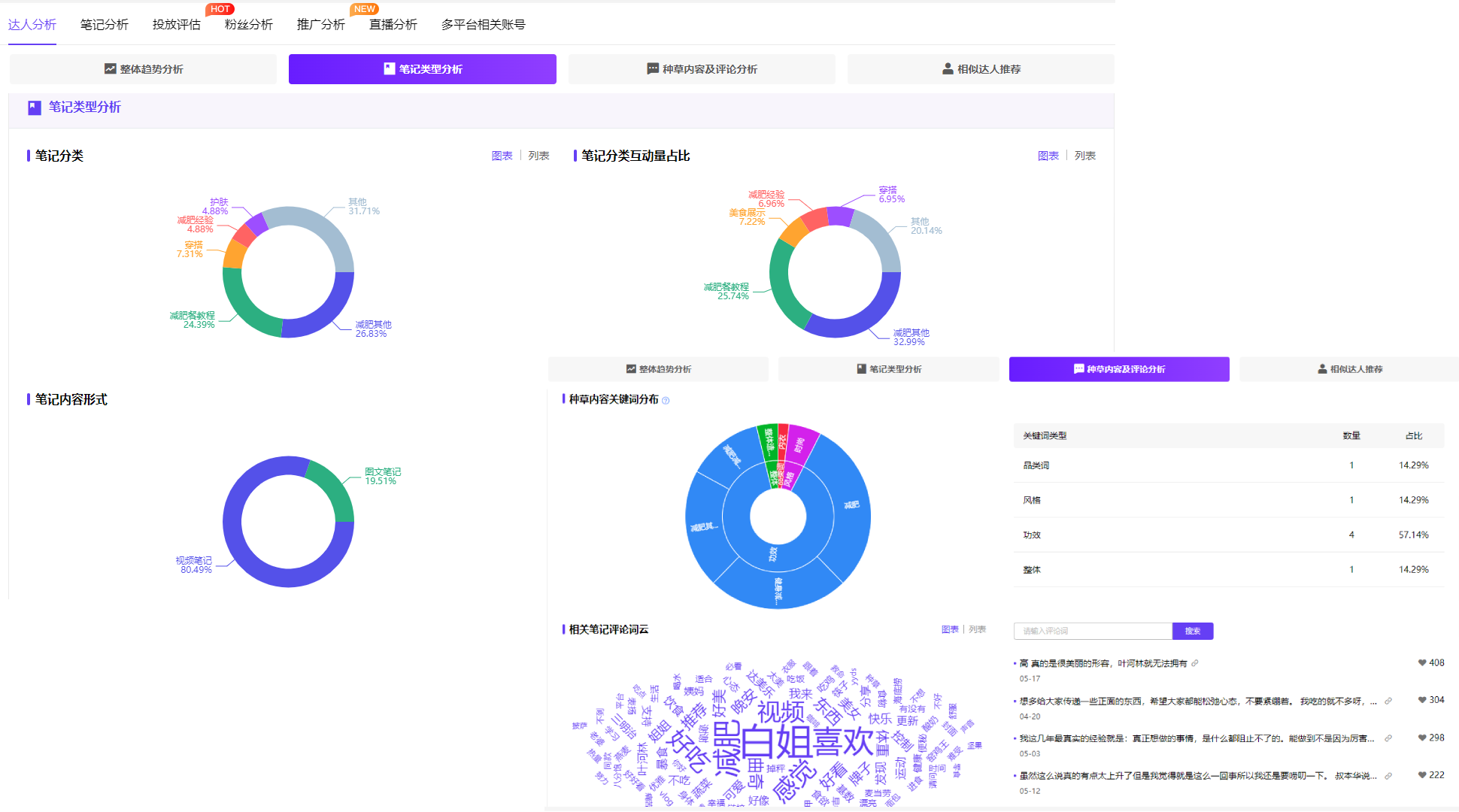1459x812 pixels.
Task: Click link icon after the 04-20 comment
Action: [x=1388, y=701]
